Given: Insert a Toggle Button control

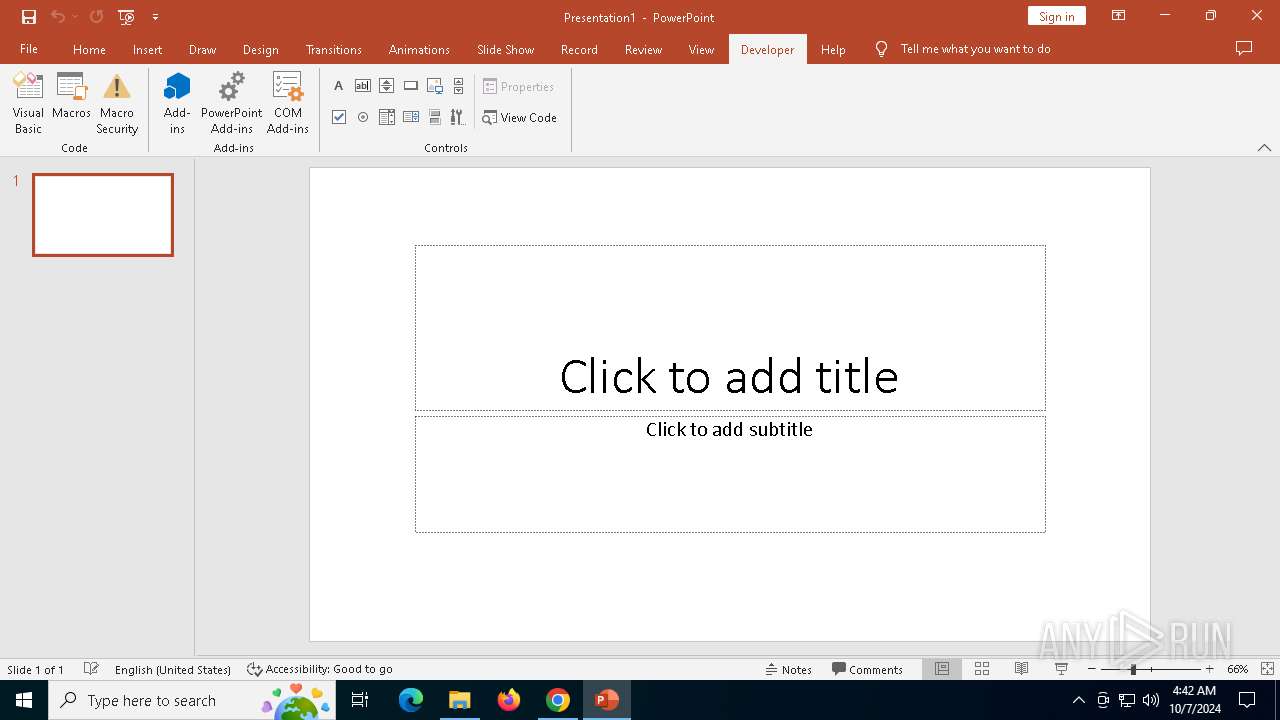Looking at the screenshot, I should [435, 117].
